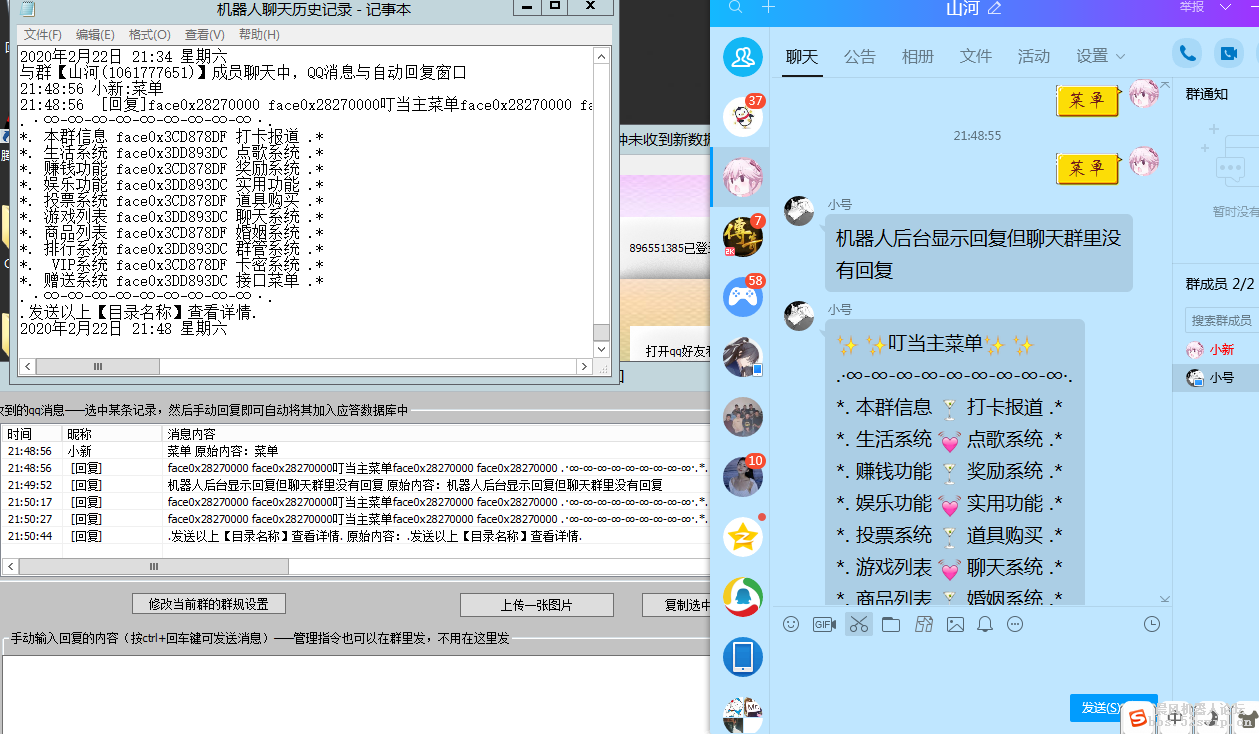Click the bell notification icon in toolbar
The width and height of the screenshot is (1259, 734).
985,624
